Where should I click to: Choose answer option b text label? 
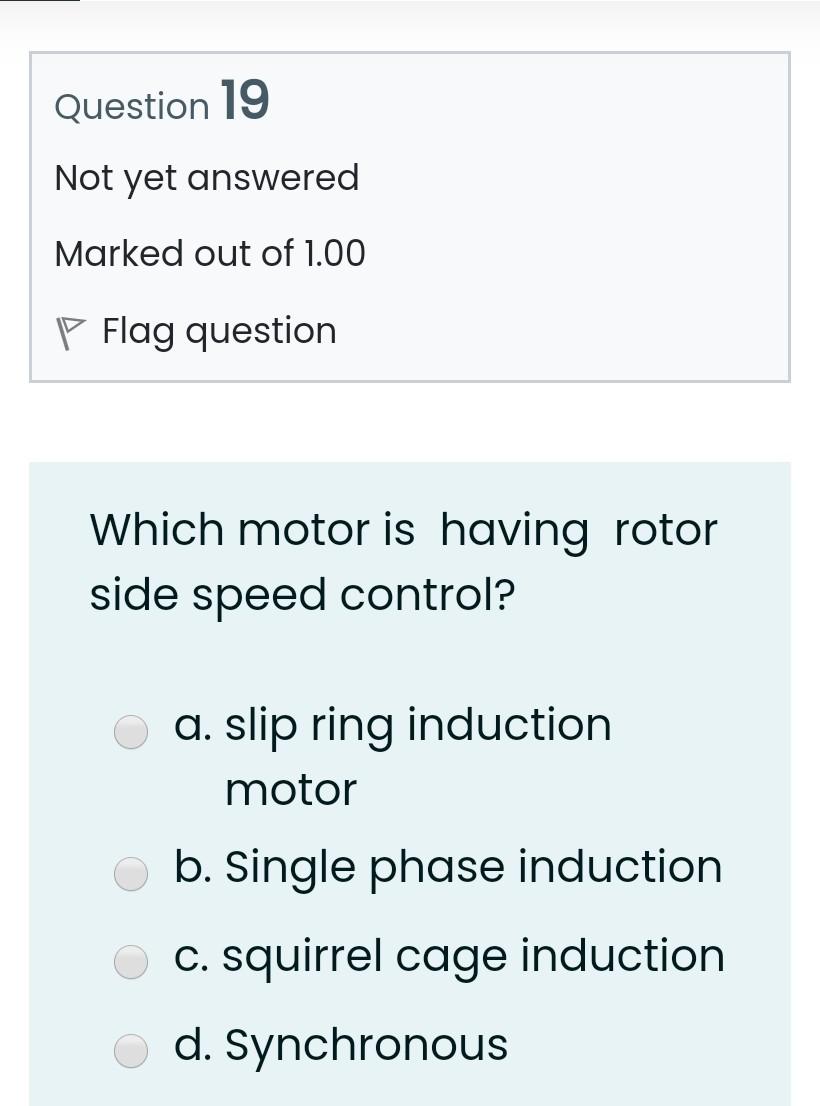point(449,866)
